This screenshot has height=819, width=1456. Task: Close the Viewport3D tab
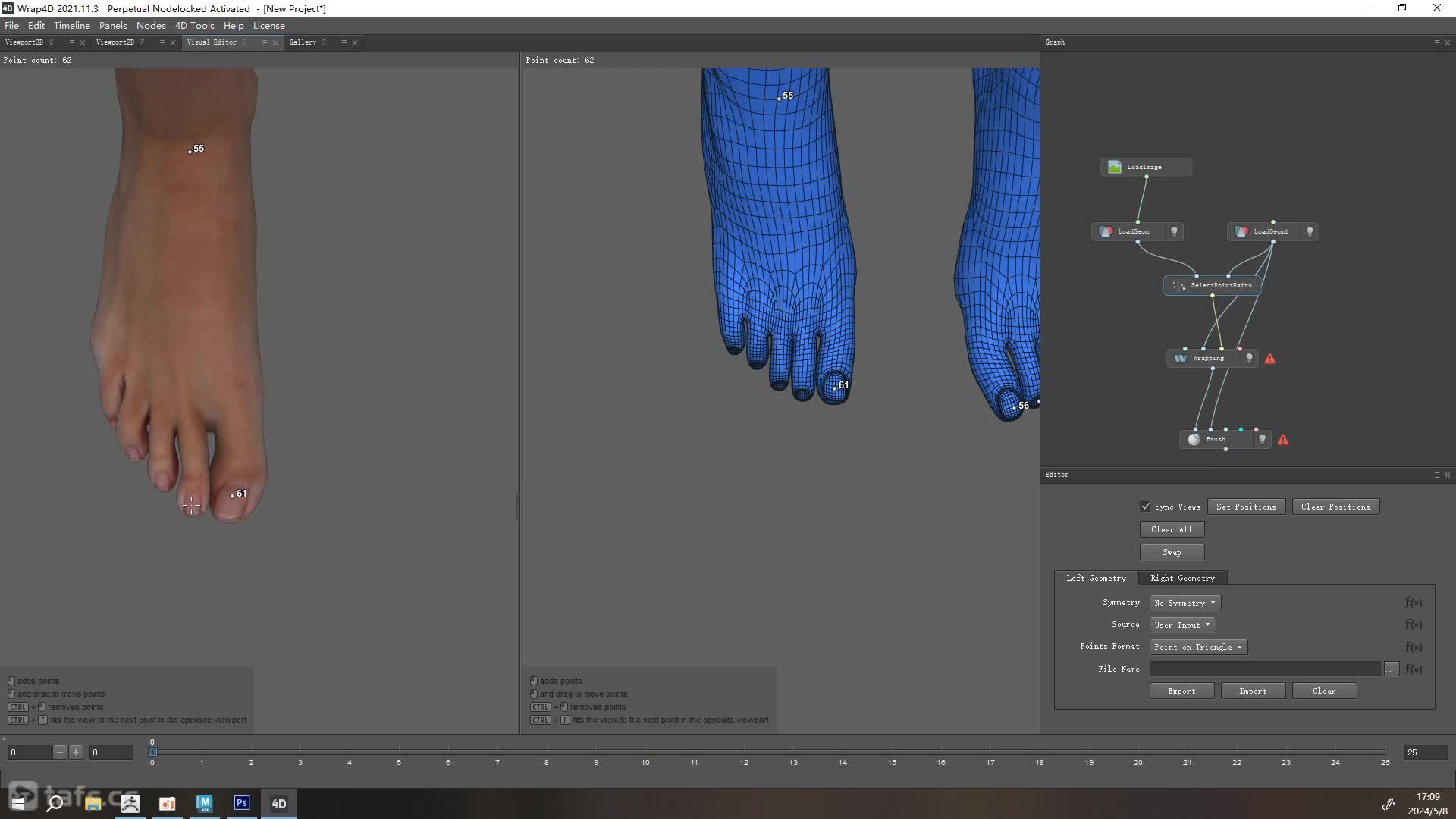pos(82,42)
